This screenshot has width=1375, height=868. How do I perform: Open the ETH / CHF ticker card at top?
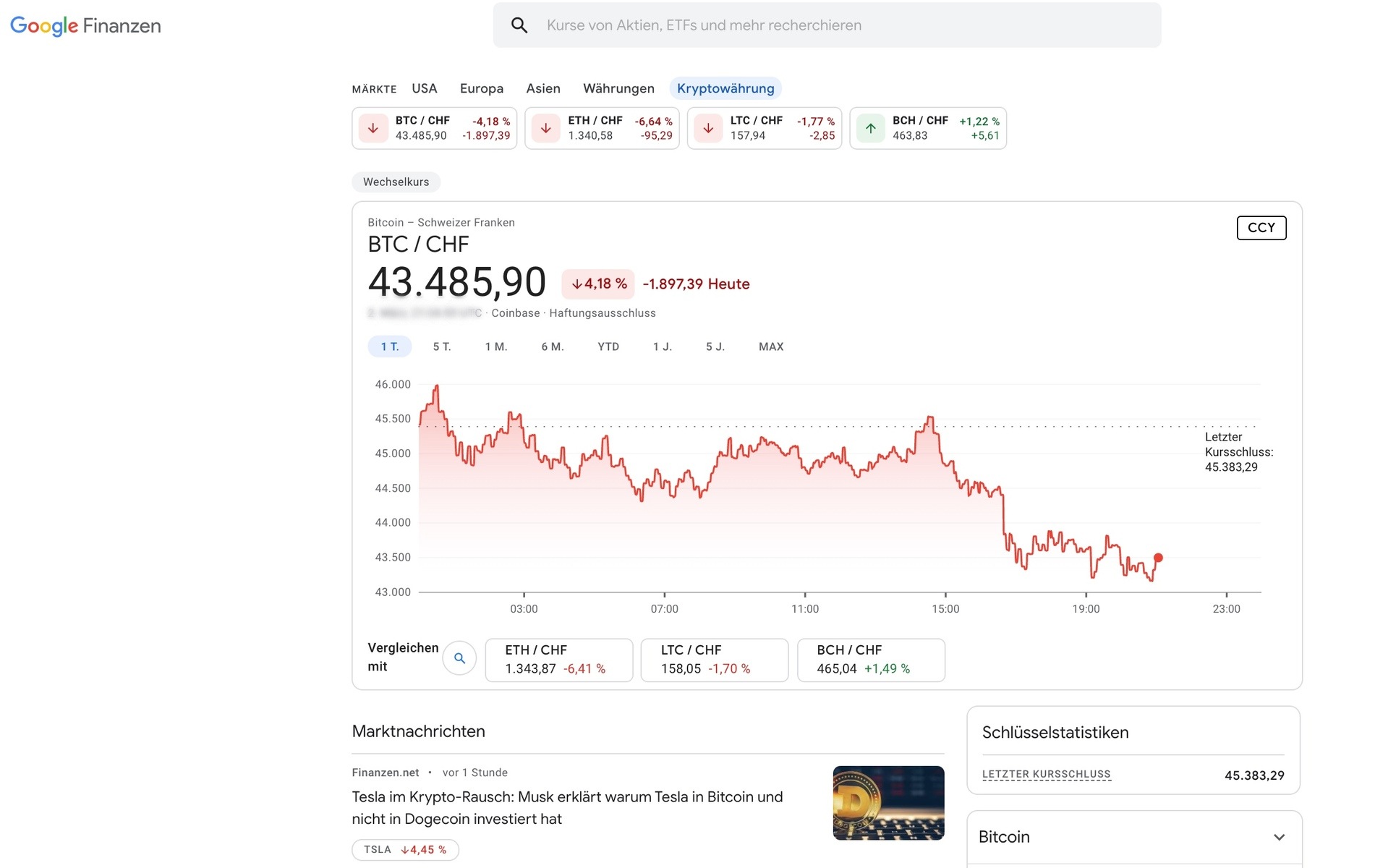coord(602,128)
